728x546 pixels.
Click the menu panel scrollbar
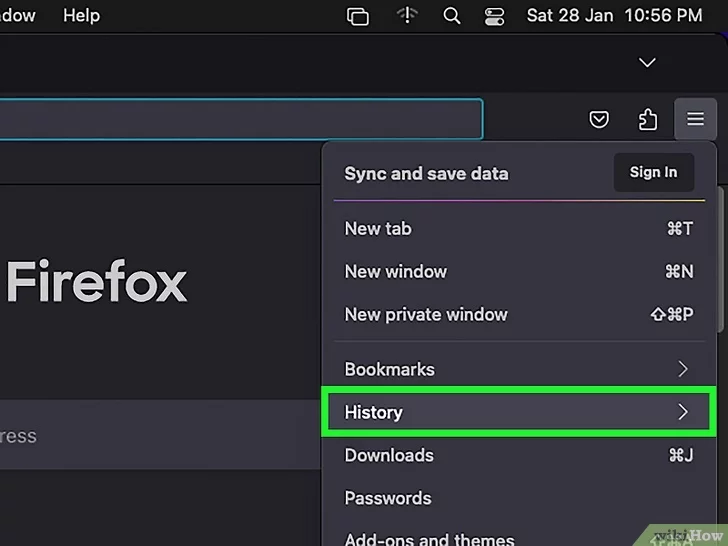[721, 260]
